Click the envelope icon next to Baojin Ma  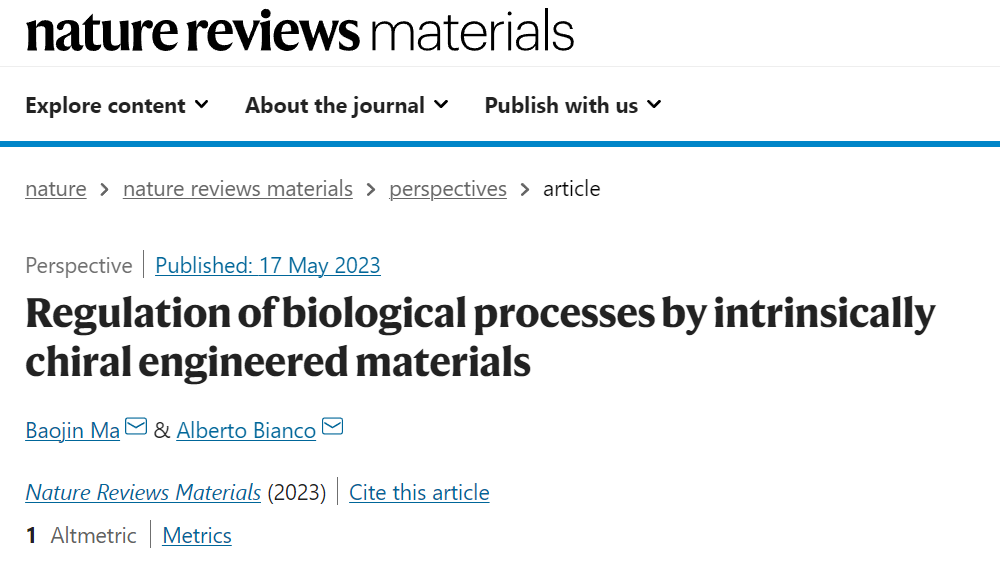pos(136,426)
